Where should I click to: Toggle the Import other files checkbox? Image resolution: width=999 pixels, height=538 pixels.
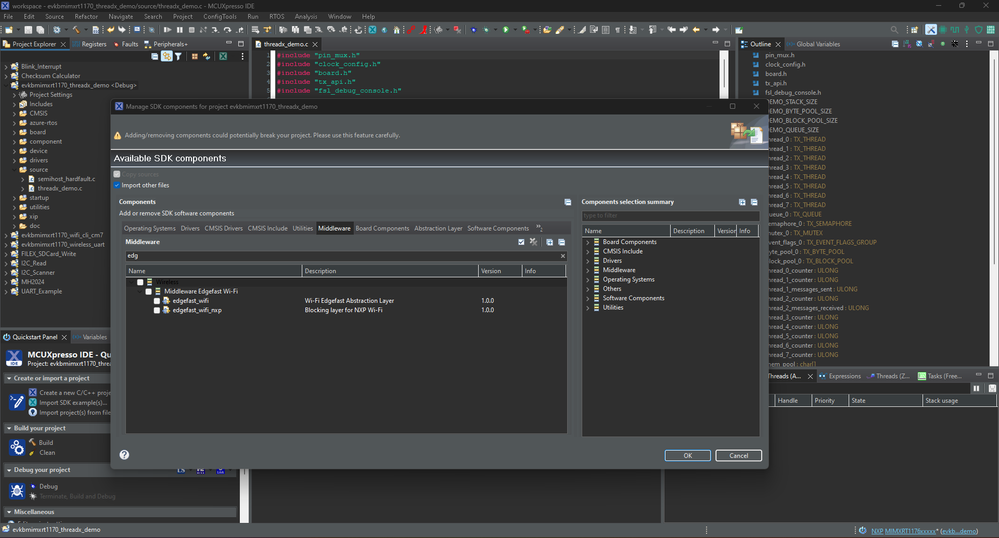coord(117,185)
